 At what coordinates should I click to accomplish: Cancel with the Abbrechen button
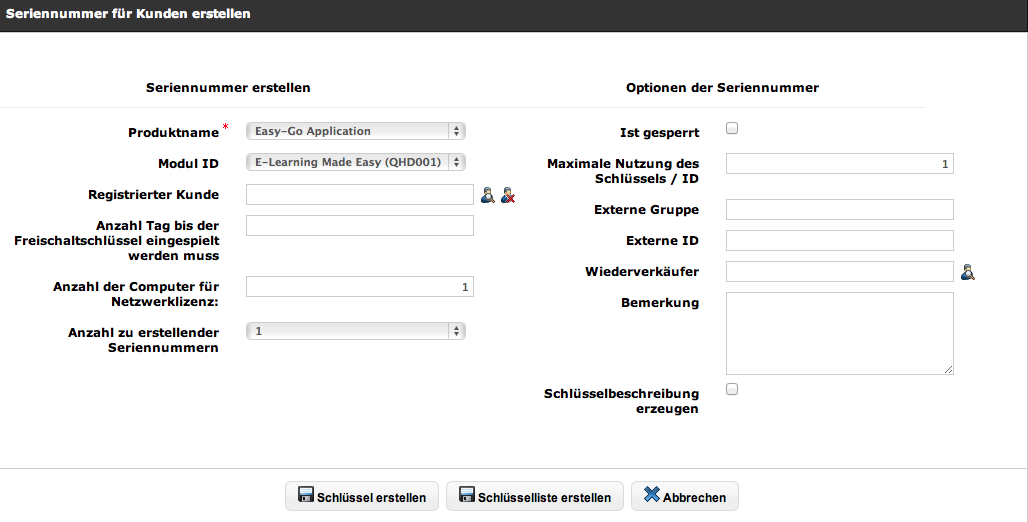click(685, 497)
